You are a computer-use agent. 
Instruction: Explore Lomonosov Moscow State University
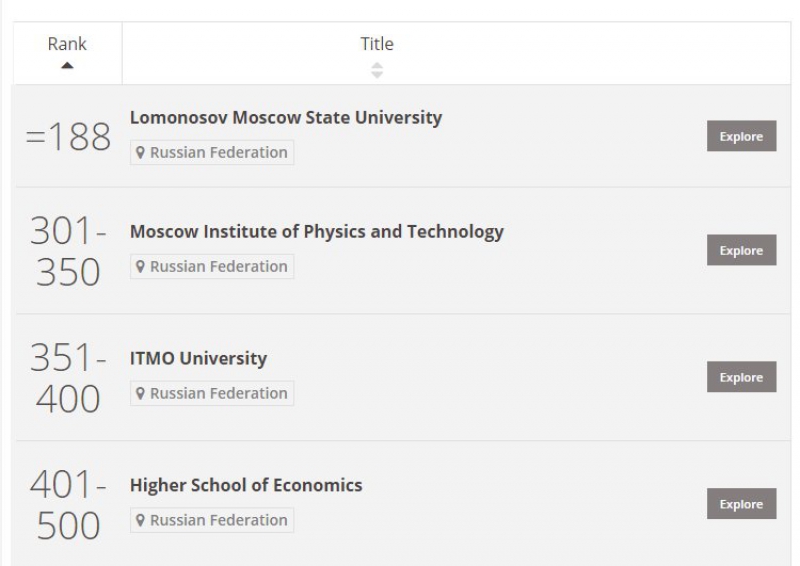[741, 136]
